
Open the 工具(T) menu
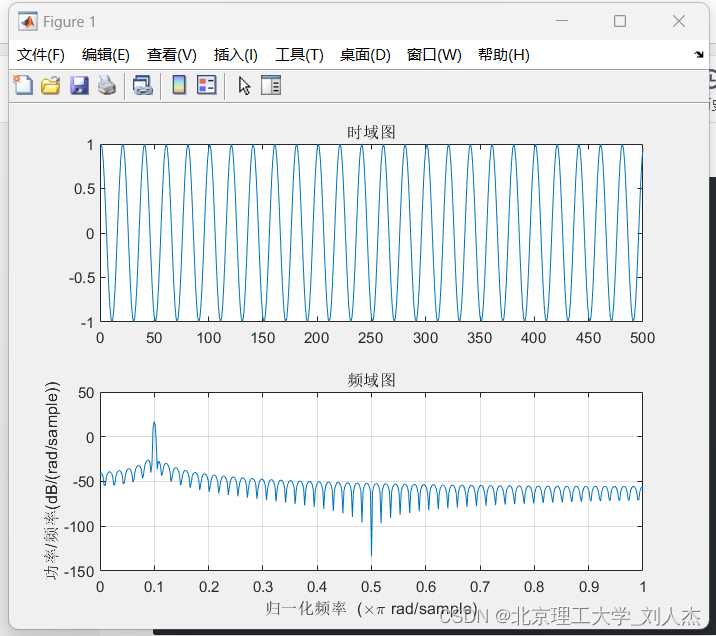[x=299, y=55]
